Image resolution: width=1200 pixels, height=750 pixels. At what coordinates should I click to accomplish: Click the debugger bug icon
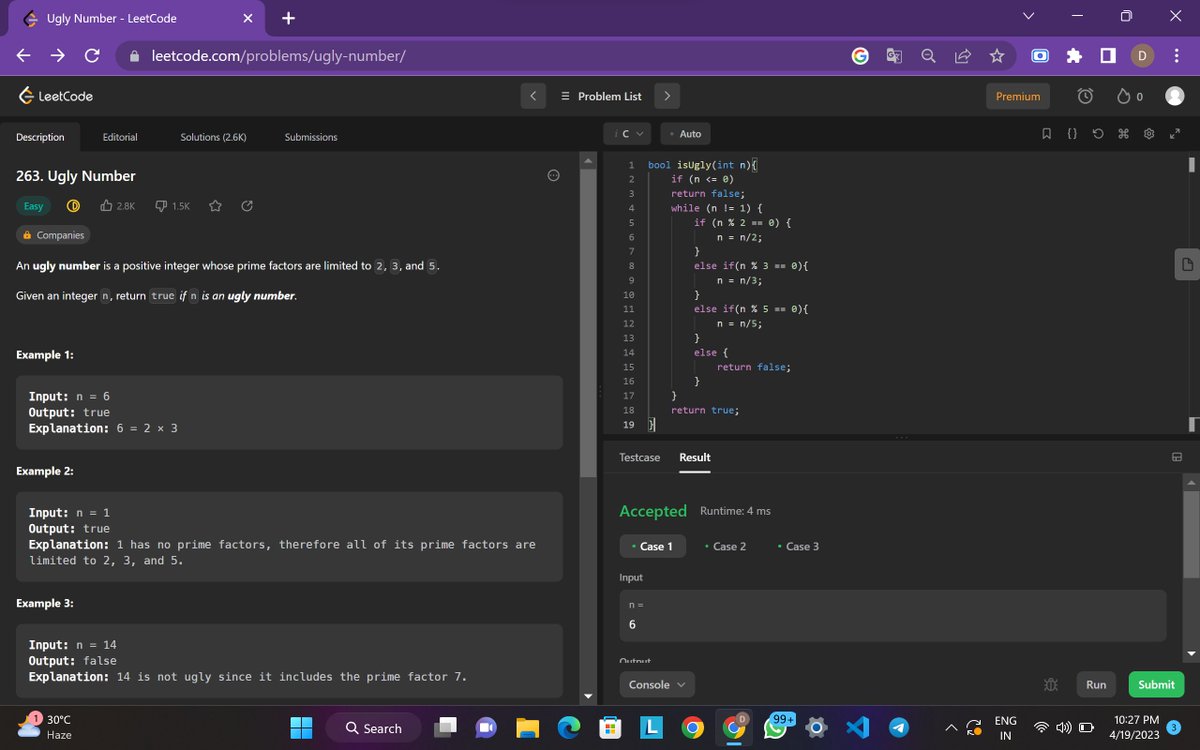point(1050,685)
